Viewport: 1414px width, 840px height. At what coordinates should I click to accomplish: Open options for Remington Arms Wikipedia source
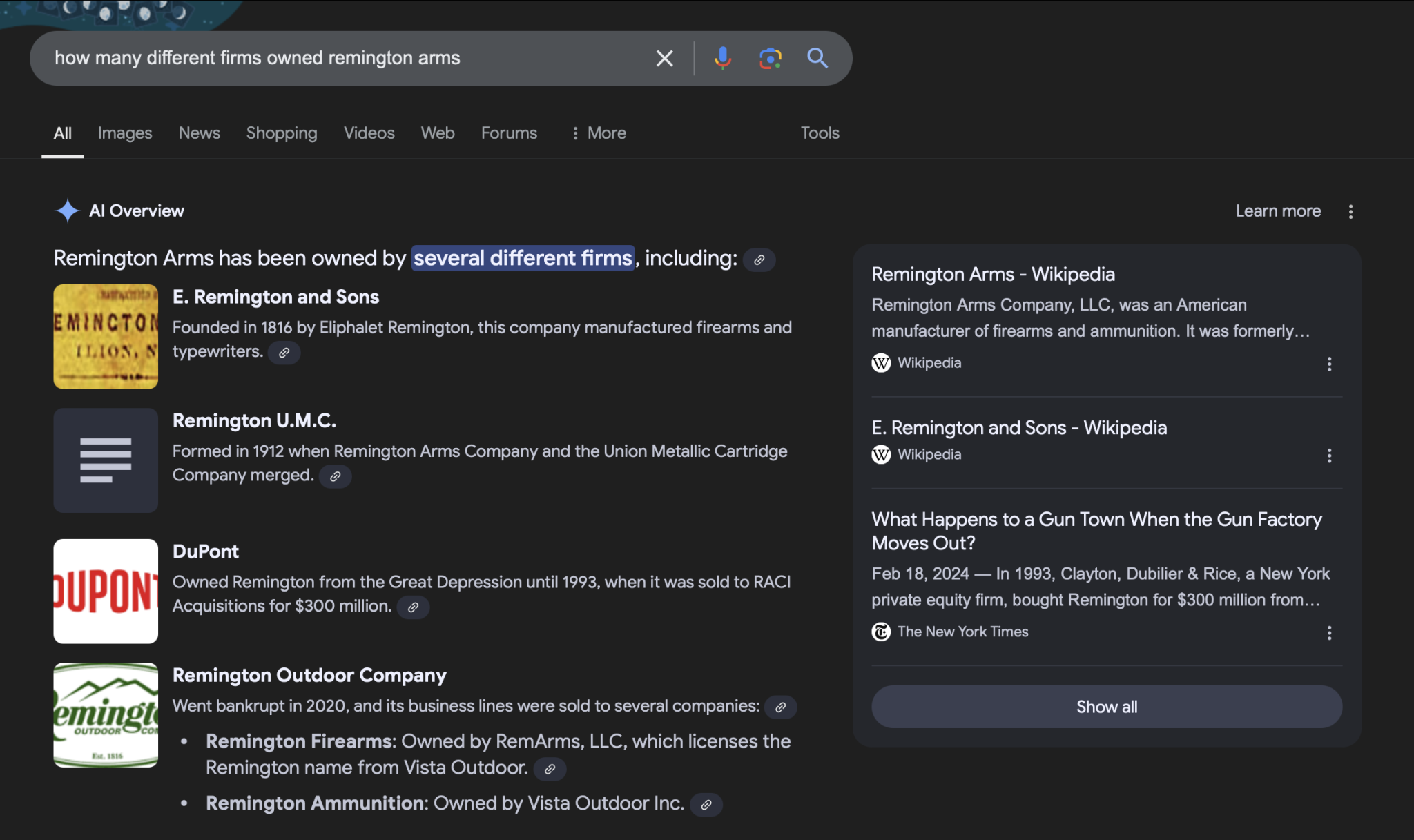1329,364
